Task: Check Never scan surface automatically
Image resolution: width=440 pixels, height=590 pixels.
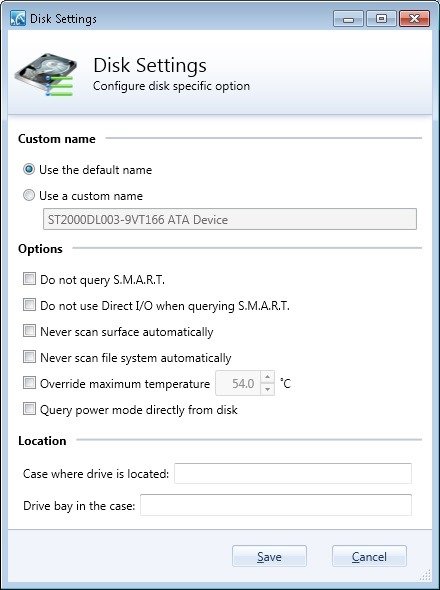Action: (x=29, y=331)
